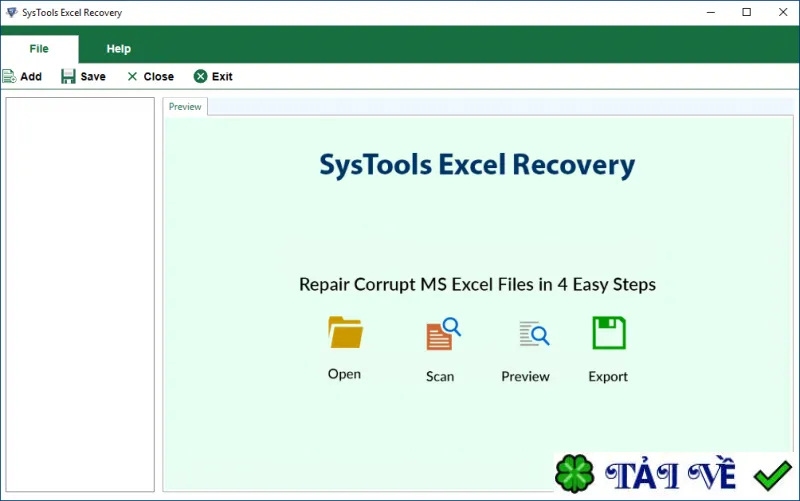Click the Close toolbar button
The width and height of the screenshot is (800, 501).
[151, 77]
